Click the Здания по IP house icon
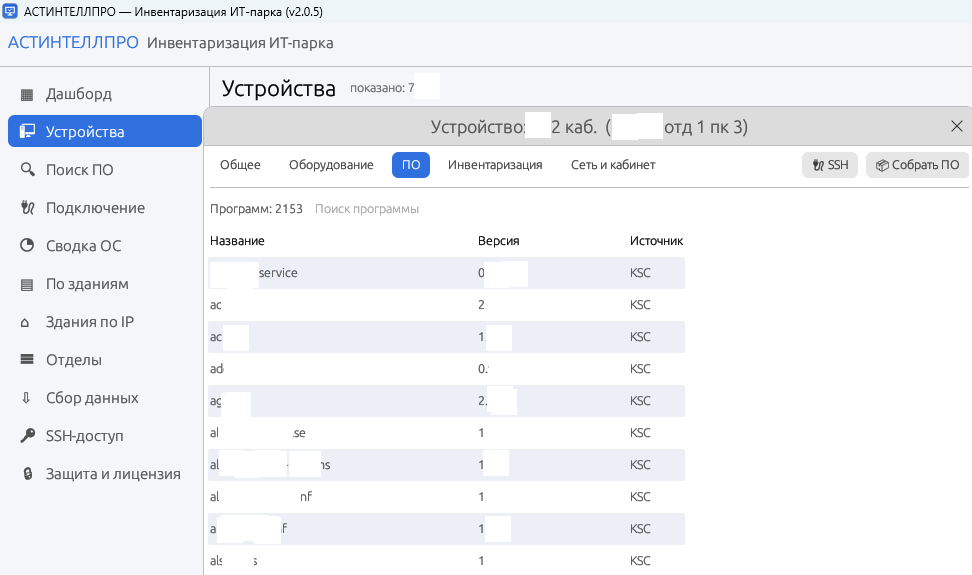 (25, 322)
